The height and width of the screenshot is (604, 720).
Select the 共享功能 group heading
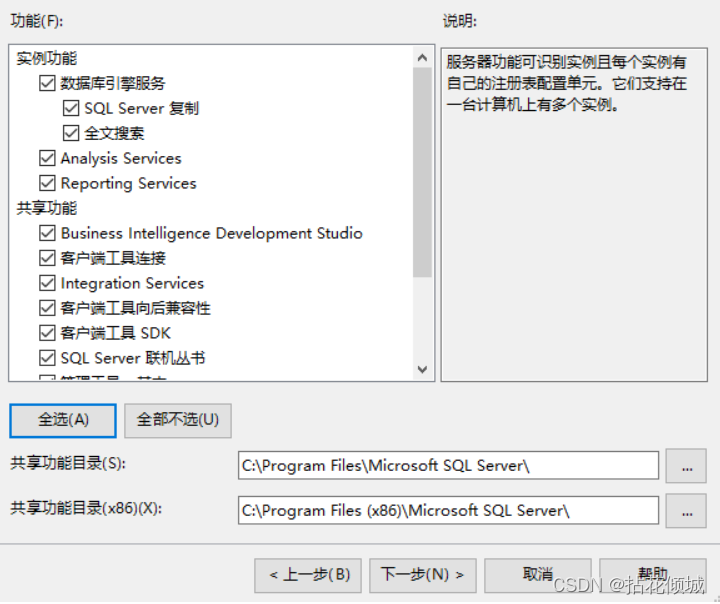(47, 208)
